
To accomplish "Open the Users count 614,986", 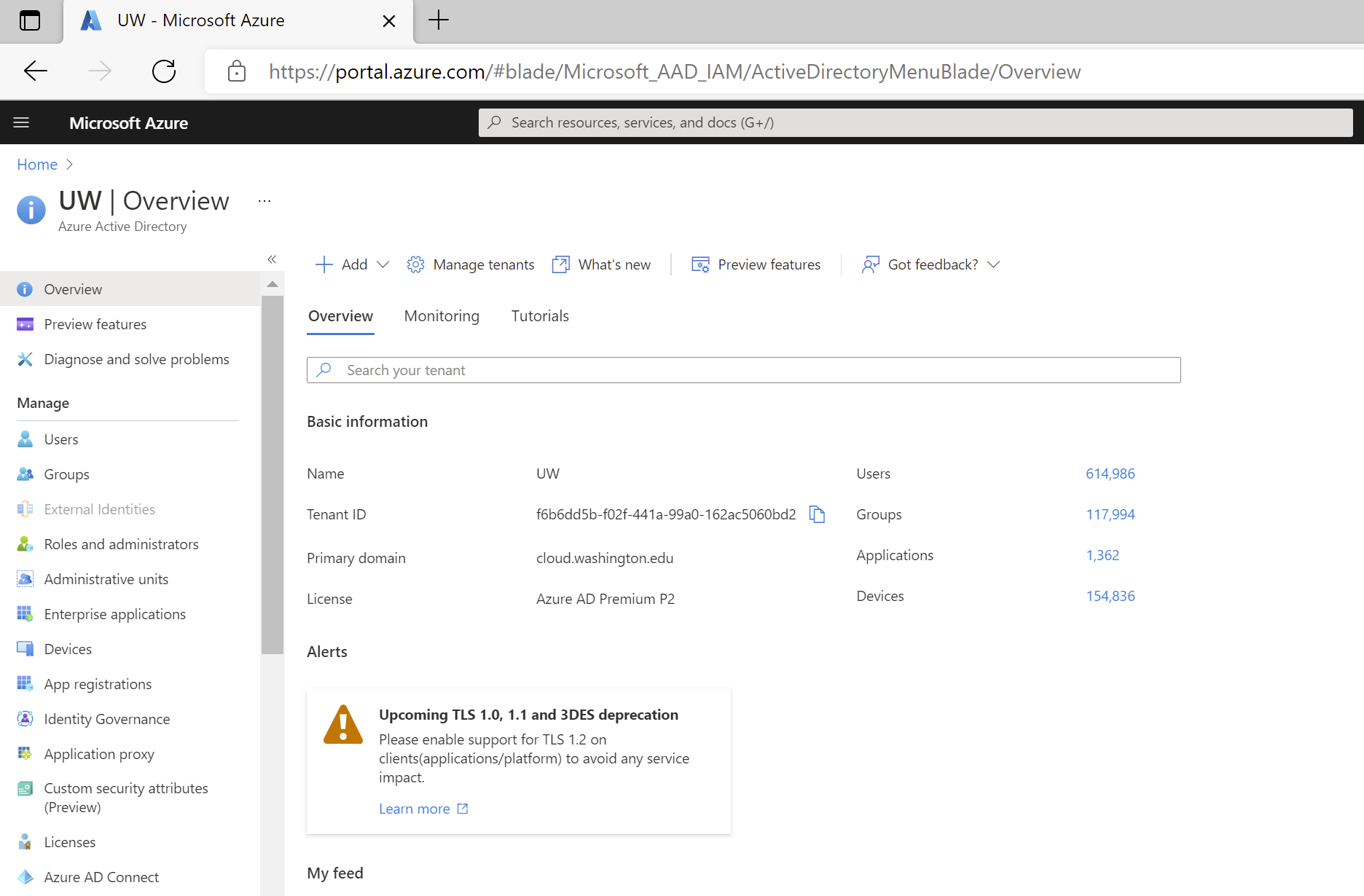I will tap(1110, 473).
